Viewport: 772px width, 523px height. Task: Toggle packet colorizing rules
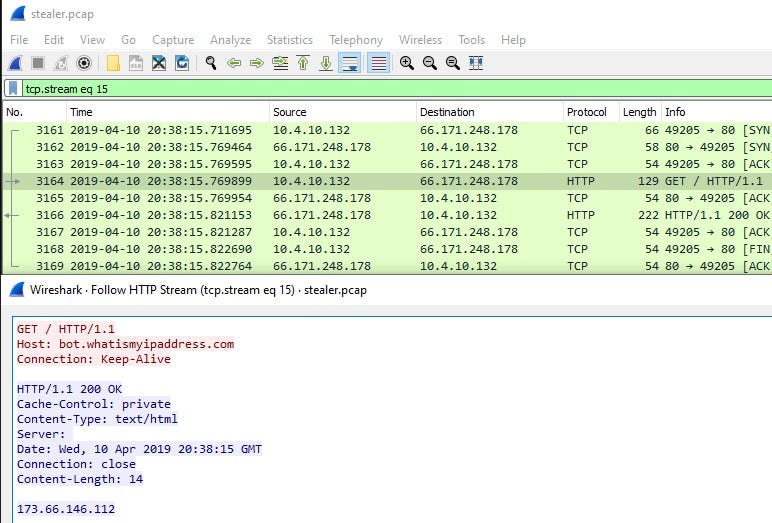(378, 63)
